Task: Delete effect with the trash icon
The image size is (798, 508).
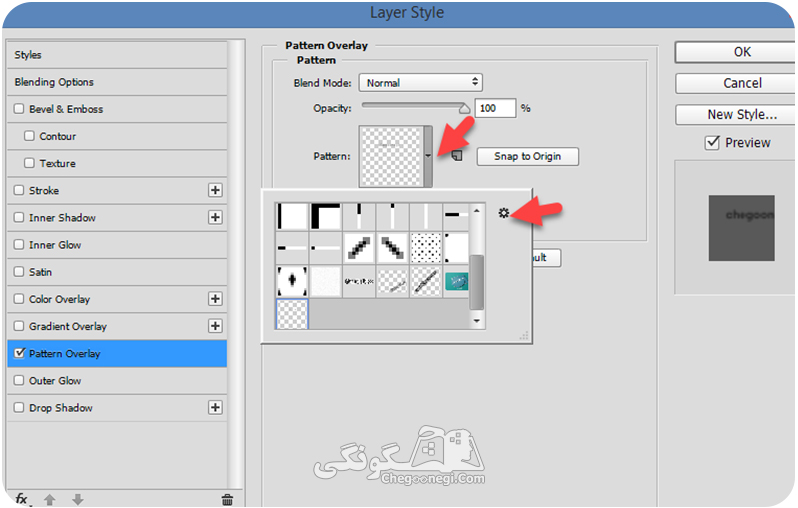Action: pyautogui.click(x=227, y=500)
